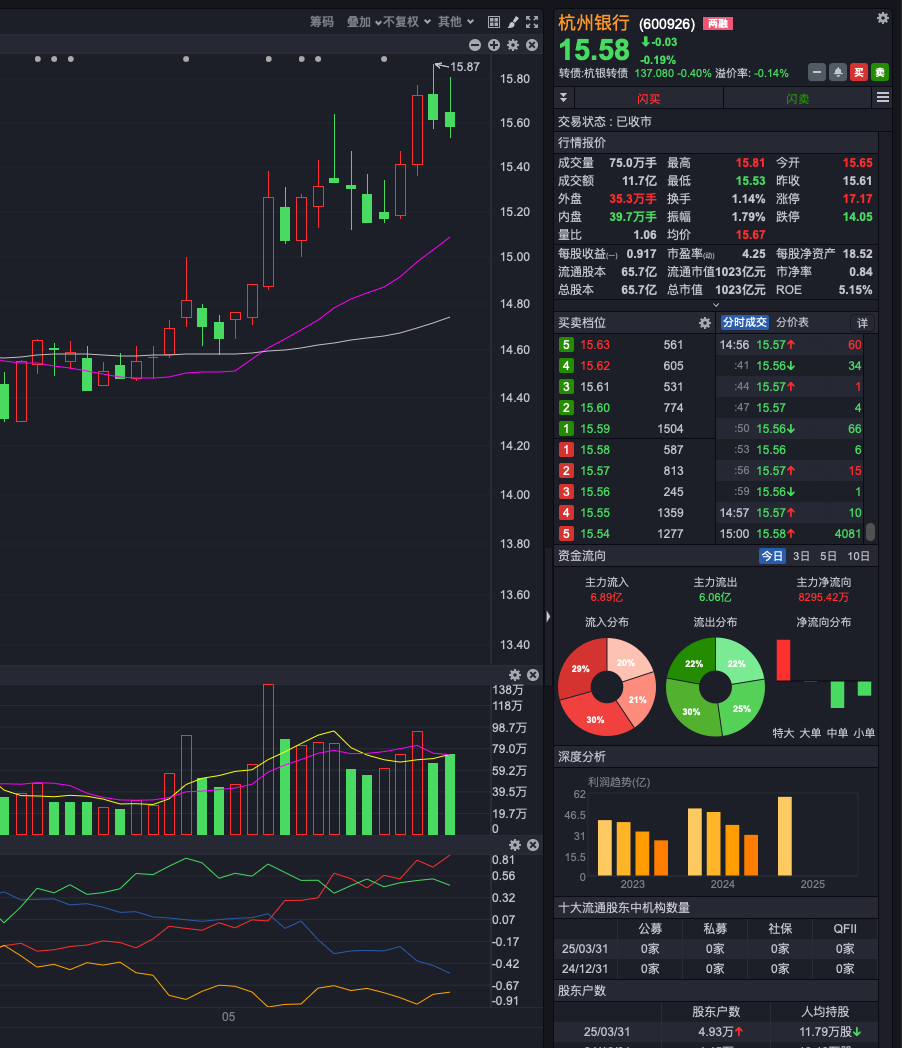The image size is (902, 1048).
Task: Click the red 闪买 quick buy button
Action: (x=649, y=98)
